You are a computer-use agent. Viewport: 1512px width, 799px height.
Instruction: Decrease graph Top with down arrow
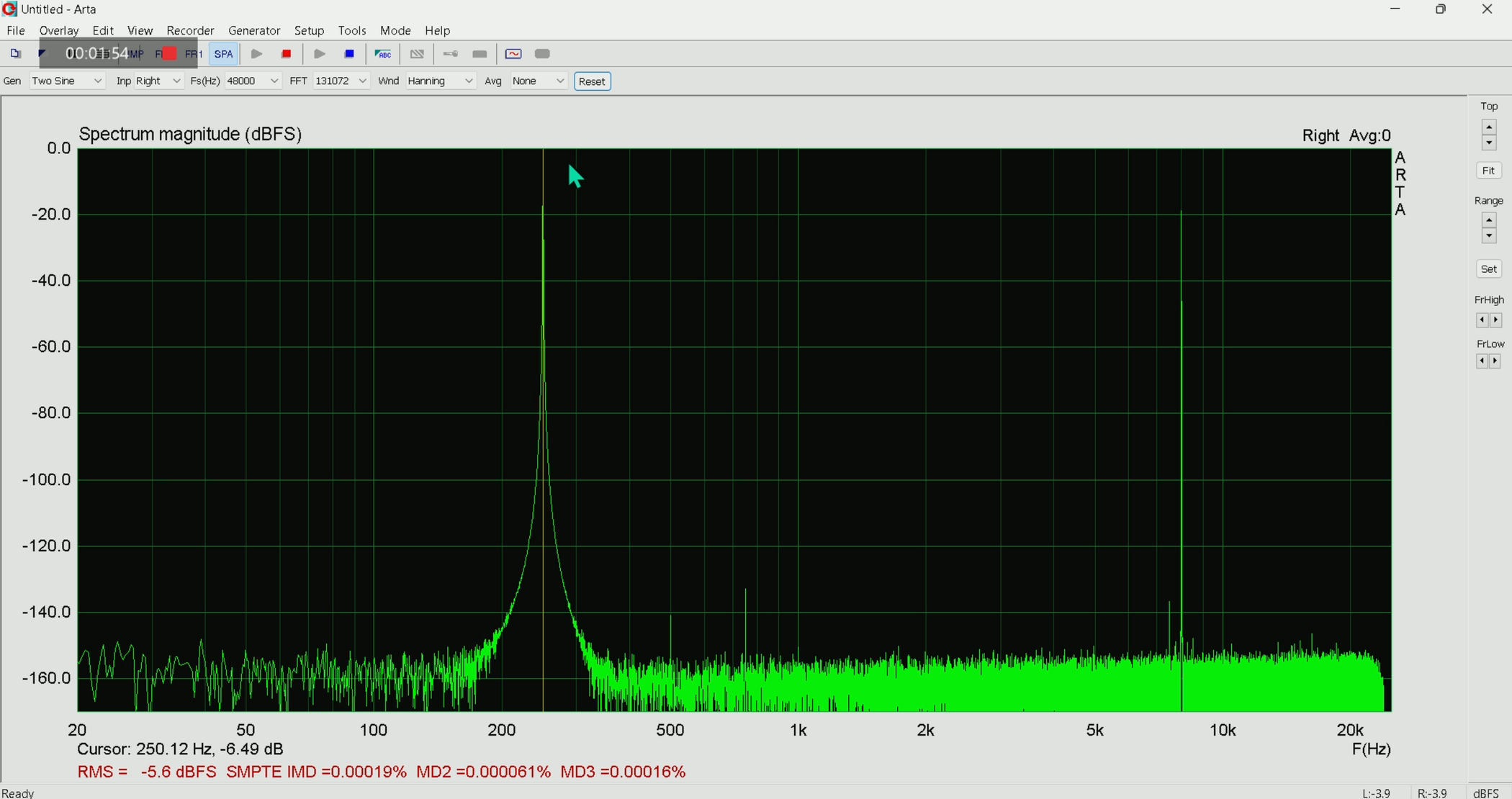[x=1488, y=143]
